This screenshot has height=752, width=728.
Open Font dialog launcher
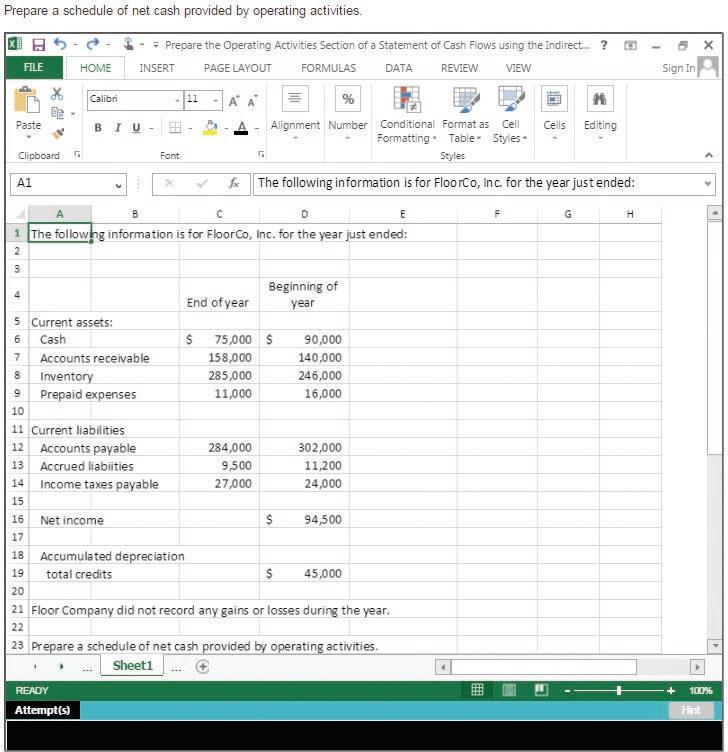point(261,154)
